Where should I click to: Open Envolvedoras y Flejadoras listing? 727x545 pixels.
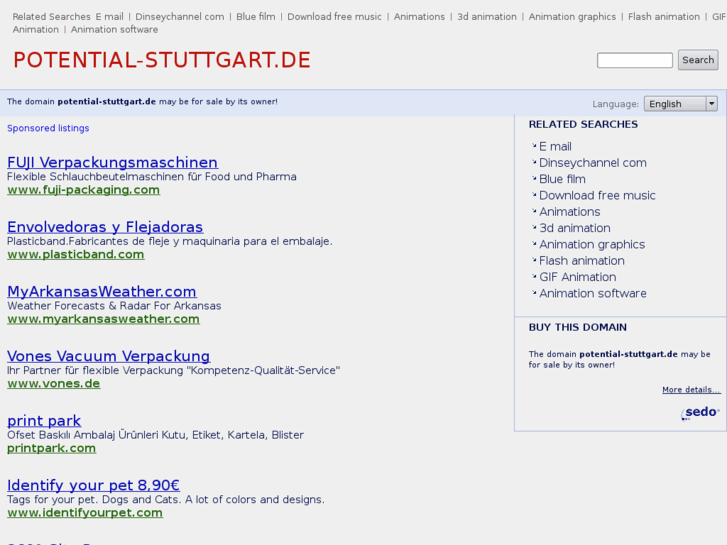tap(105, 227)
